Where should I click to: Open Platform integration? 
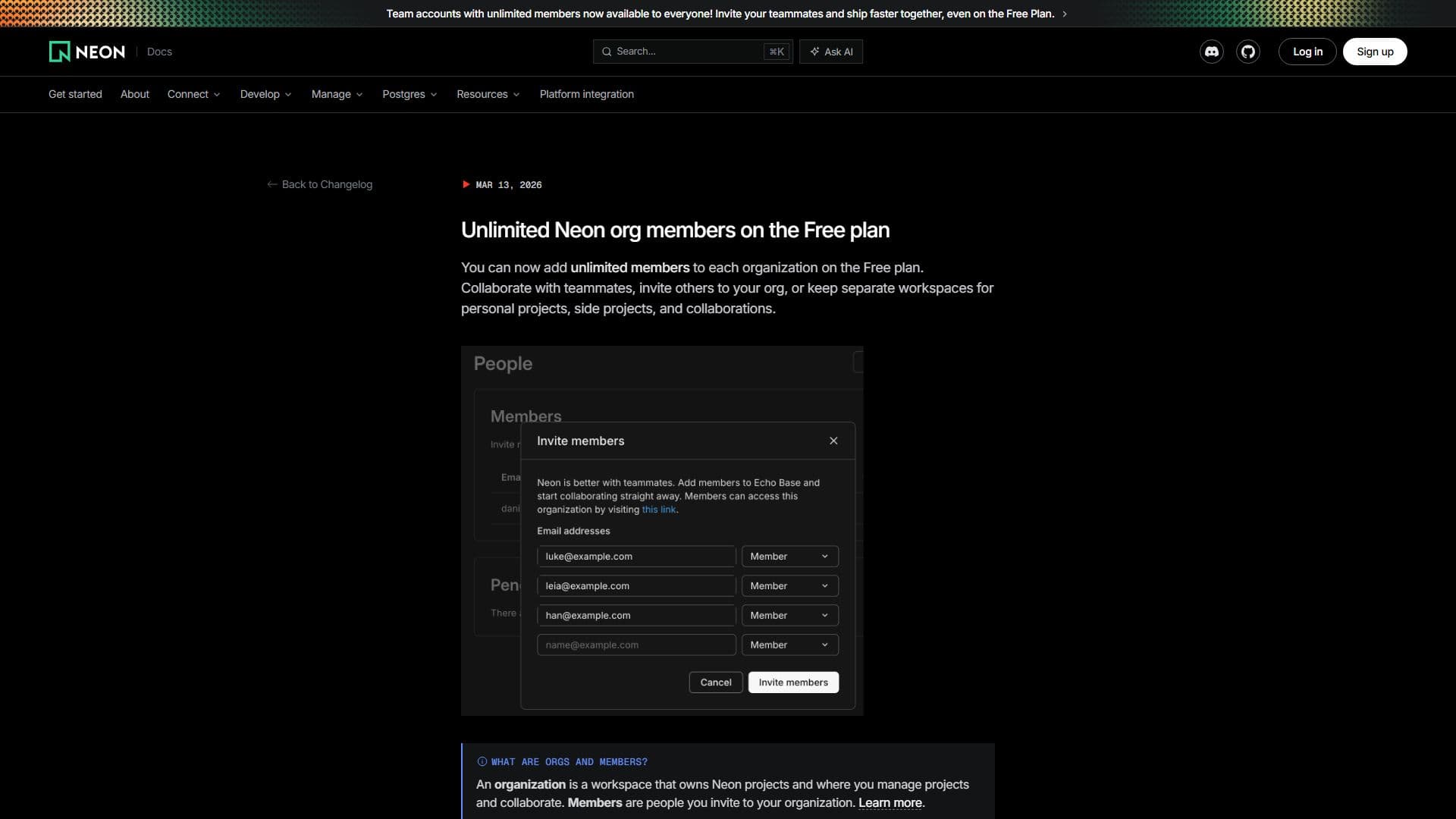point(587,94)
